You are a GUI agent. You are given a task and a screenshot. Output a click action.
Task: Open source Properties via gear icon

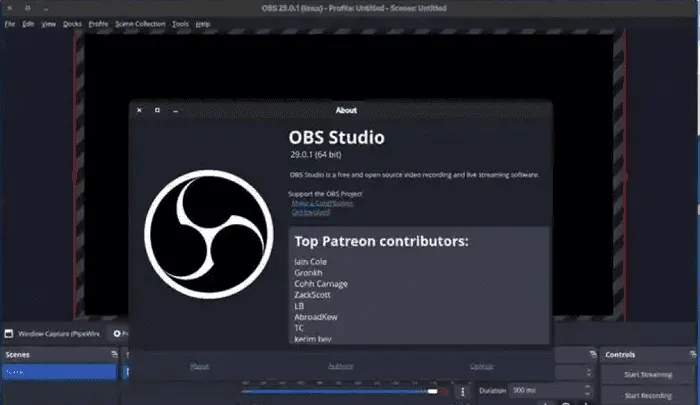117,334
